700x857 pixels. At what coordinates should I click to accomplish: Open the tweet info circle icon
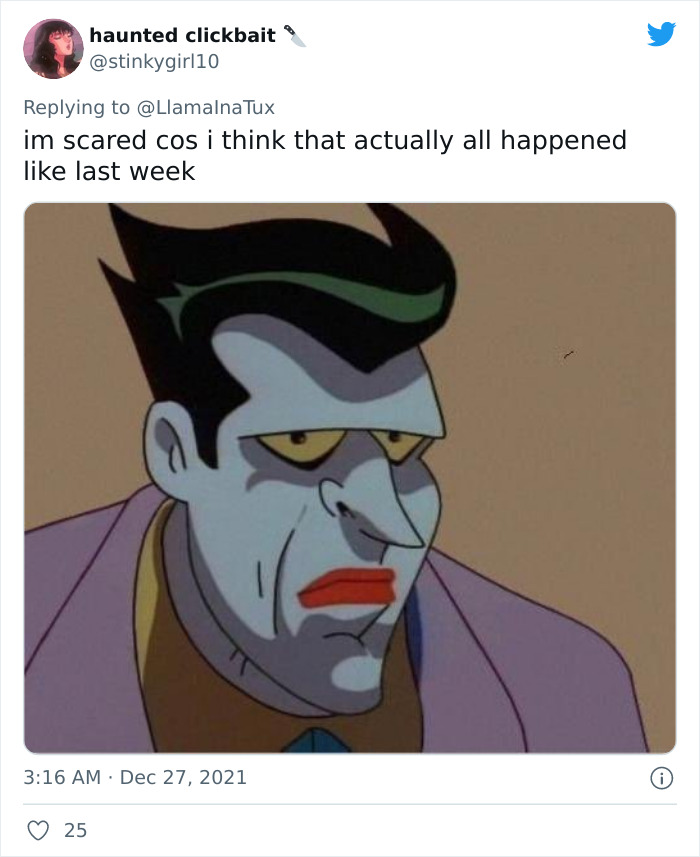(x=661, y=778)
